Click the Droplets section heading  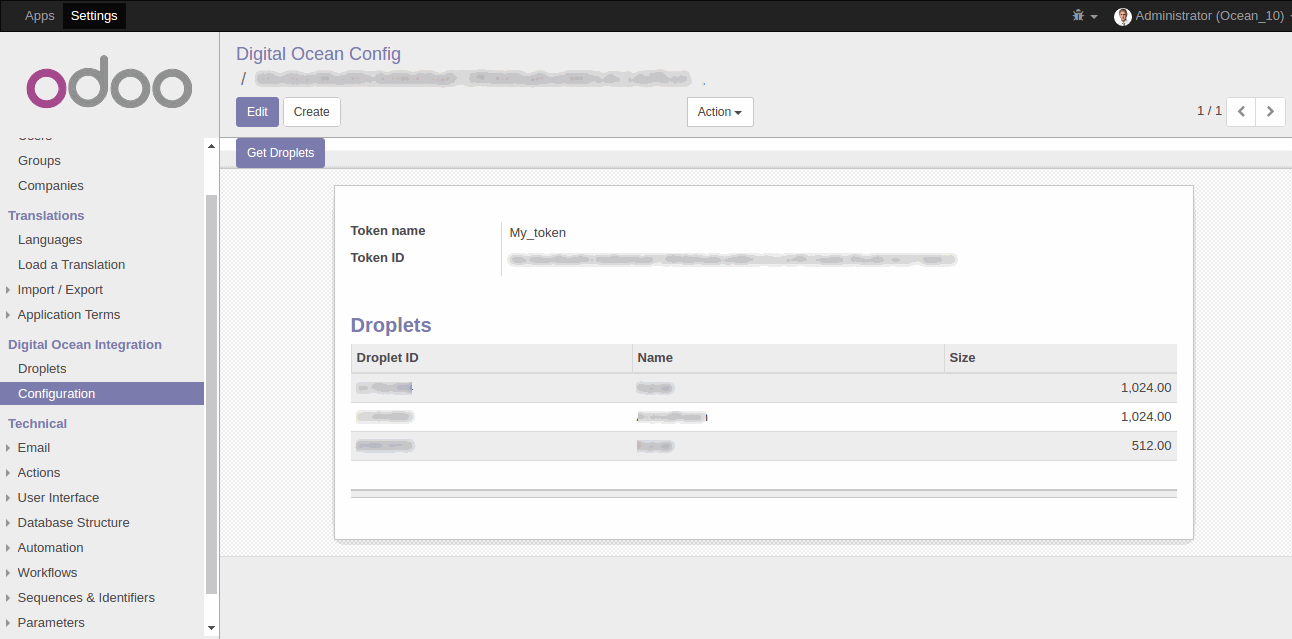391,325
